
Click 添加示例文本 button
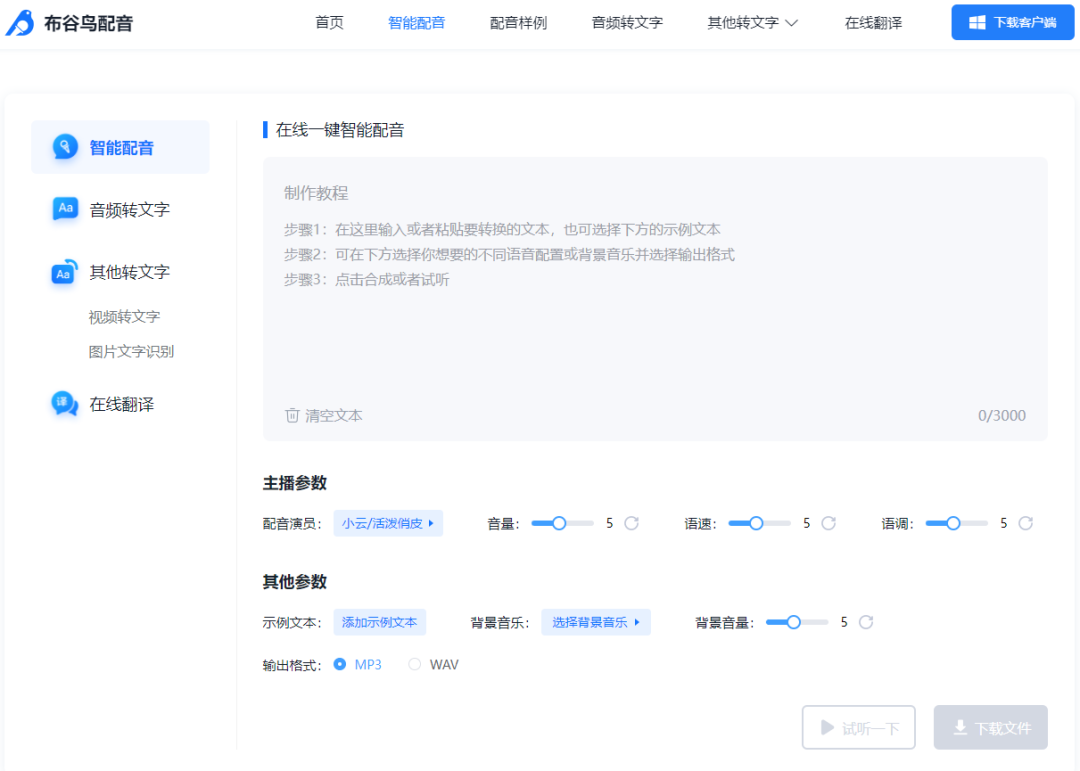pos(380,622)
